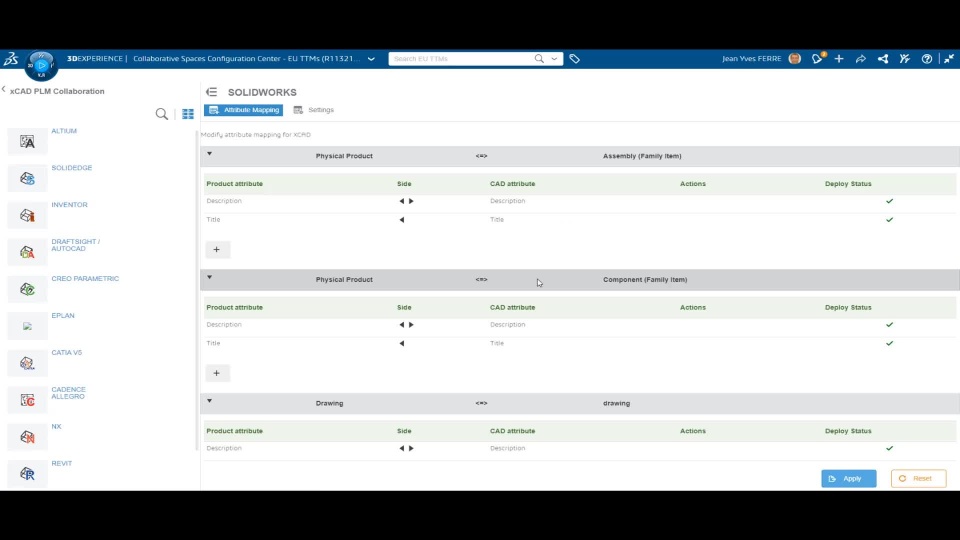Viewport: 960px width, 540px height.
Task: Toggle right arrow for Drawing Description row
Action: tap(411, 449)
